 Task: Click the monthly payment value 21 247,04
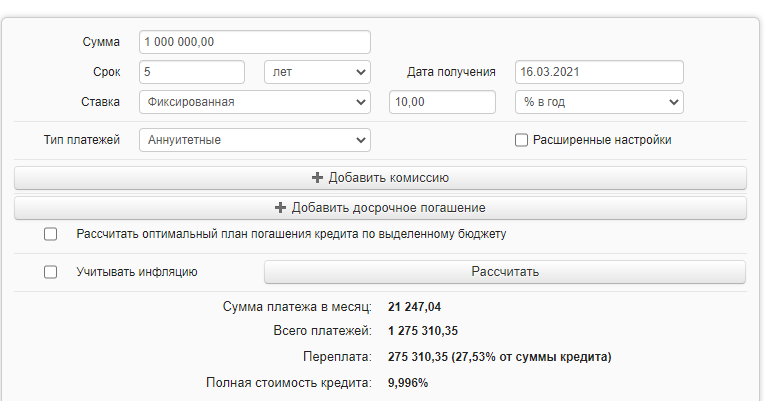point(414,306)
